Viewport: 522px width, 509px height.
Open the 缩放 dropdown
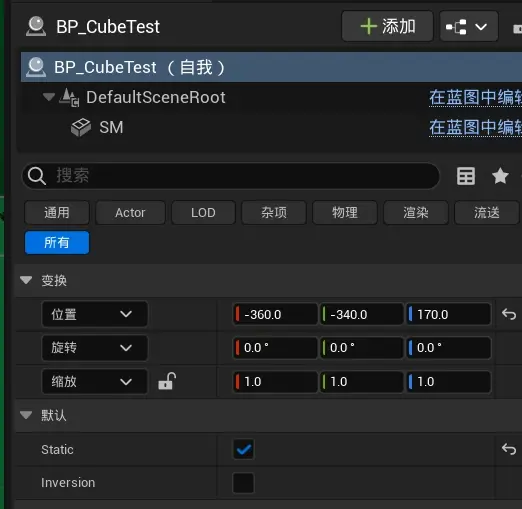pos(95,381)
